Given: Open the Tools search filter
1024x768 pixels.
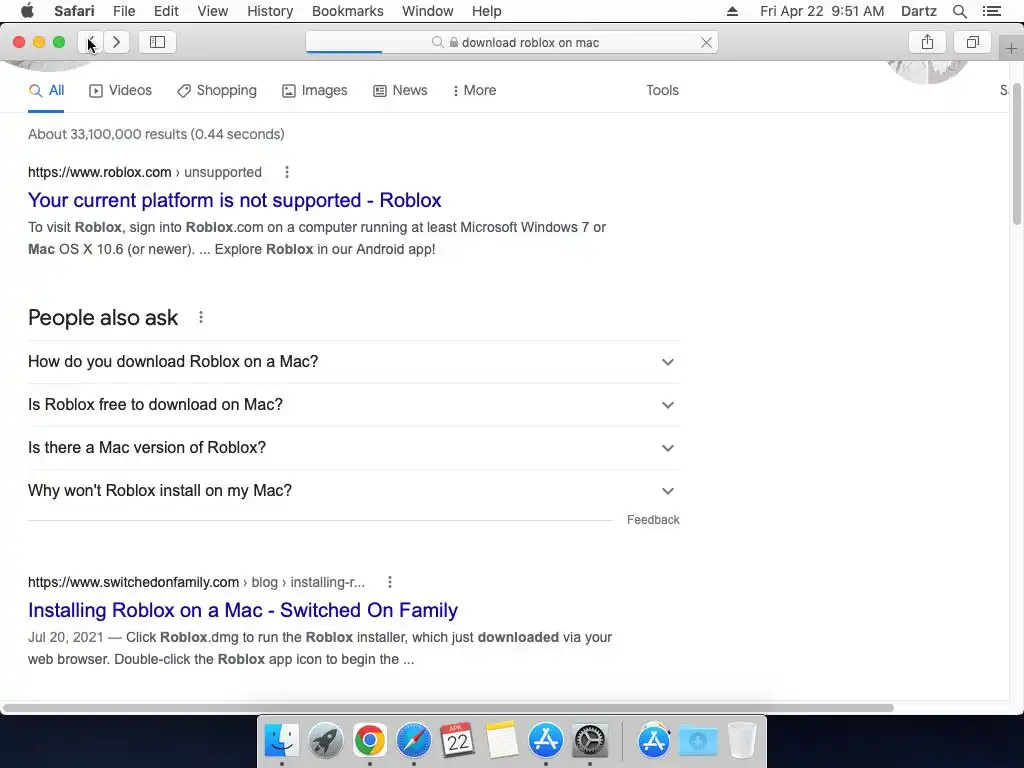Looking at the screenshot, I should [x=662, y=91].
